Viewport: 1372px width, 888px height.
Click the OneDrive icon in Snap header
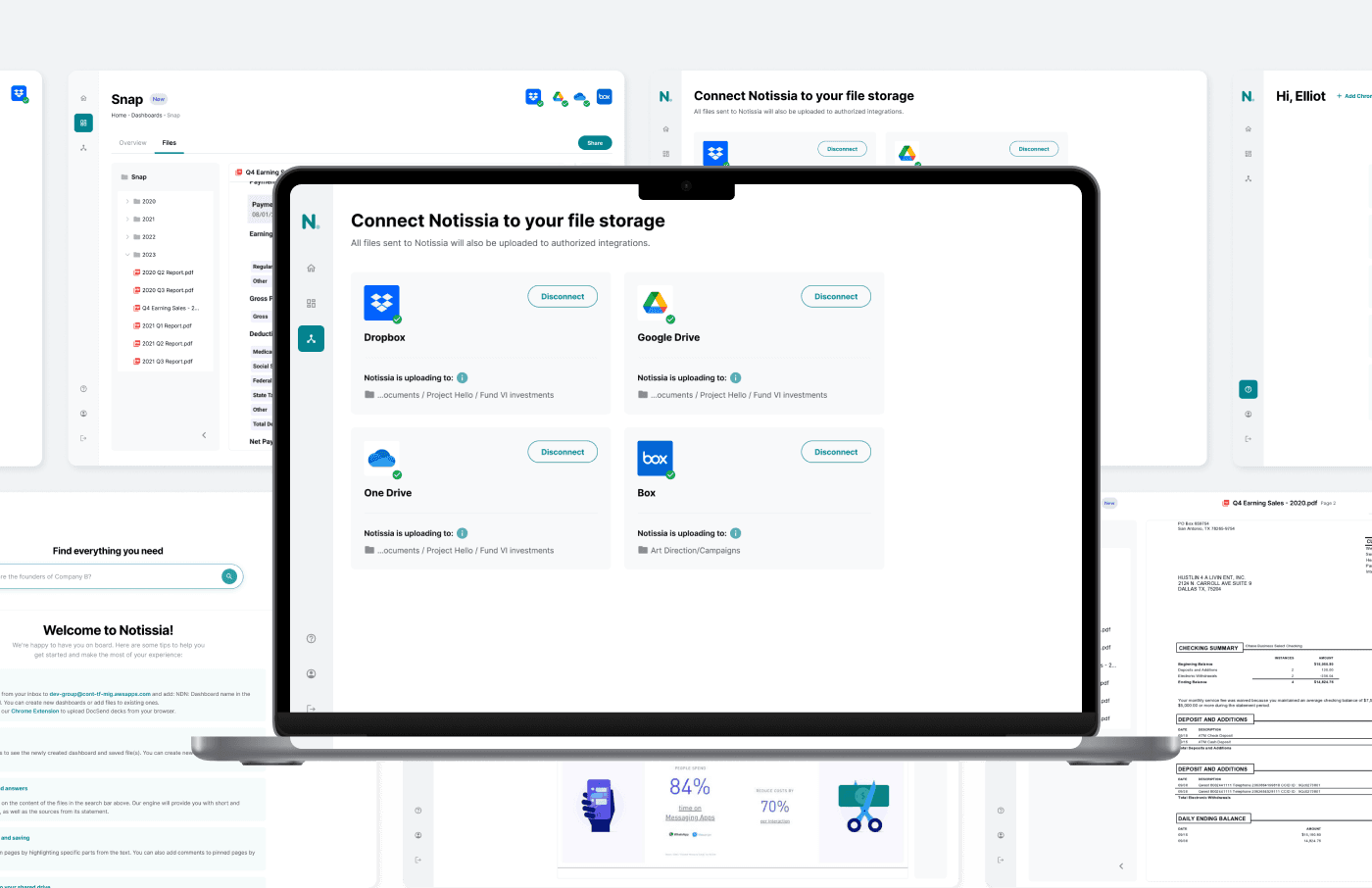[x=580, y=97]
